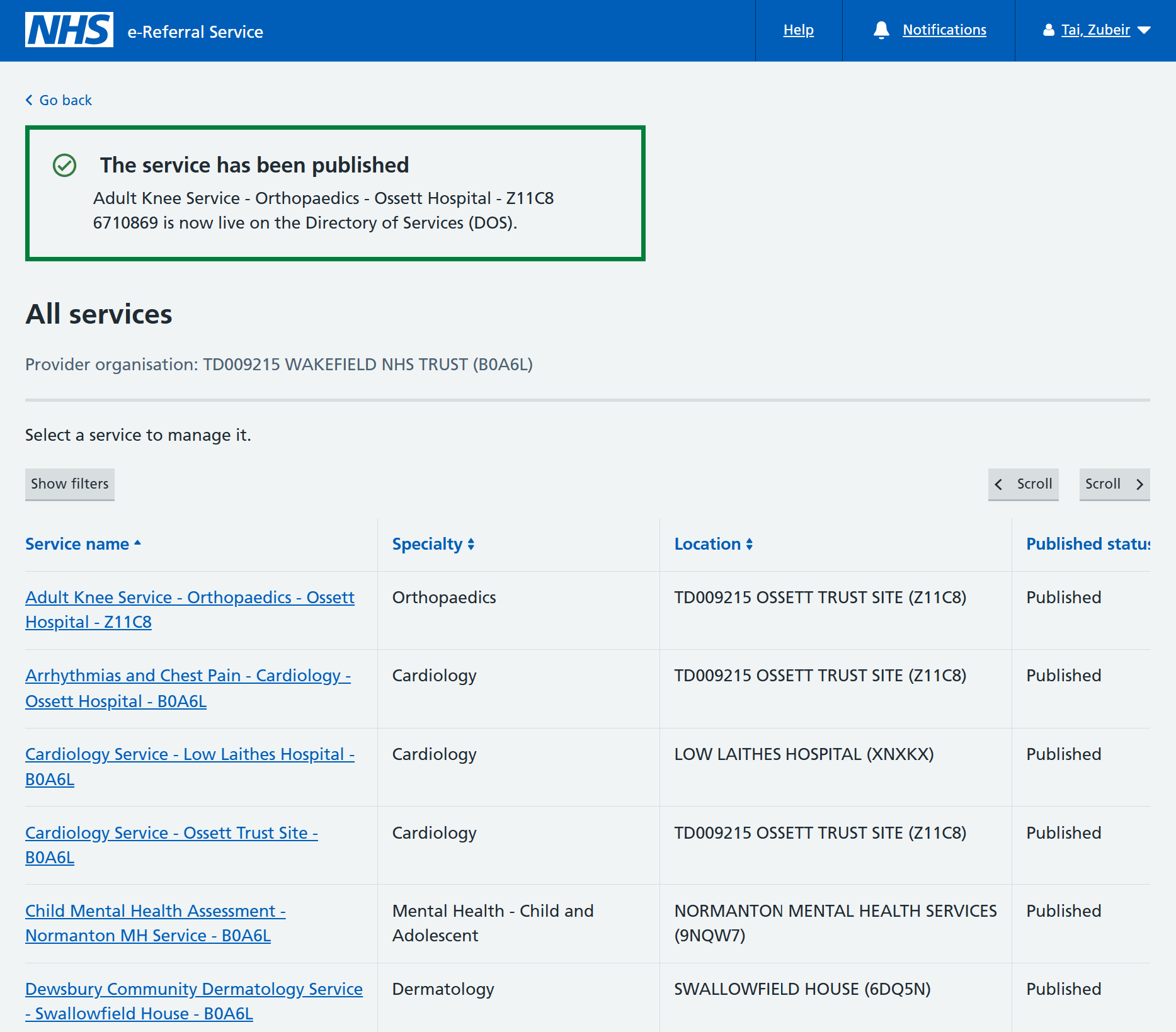Click NORMANTON MENTAL HEALTH SERVICES location cell
The height and width of the screenshot is (1032, 1176).
click(836, 923)
